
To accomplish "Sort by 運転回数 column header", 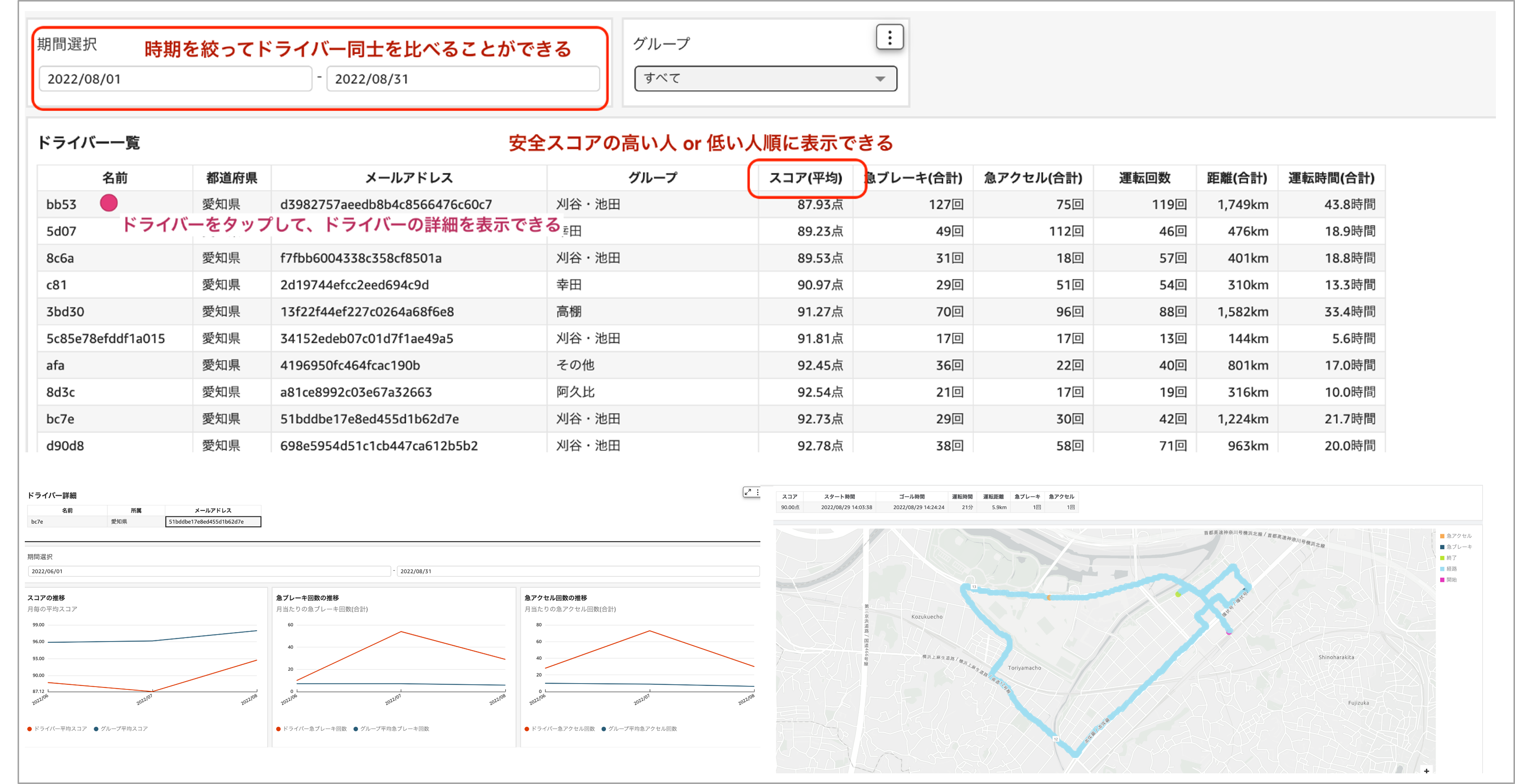I will (1144, 177).
